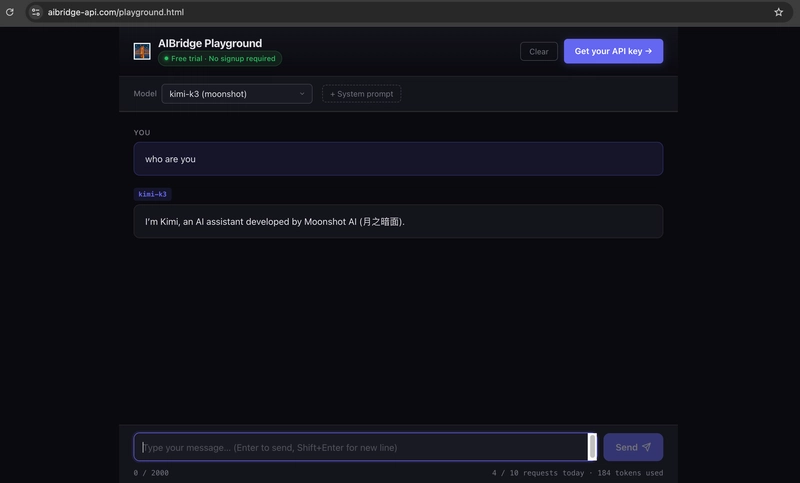
Task: Click the 'YOU' label above the message
Action: pos(142,133)
